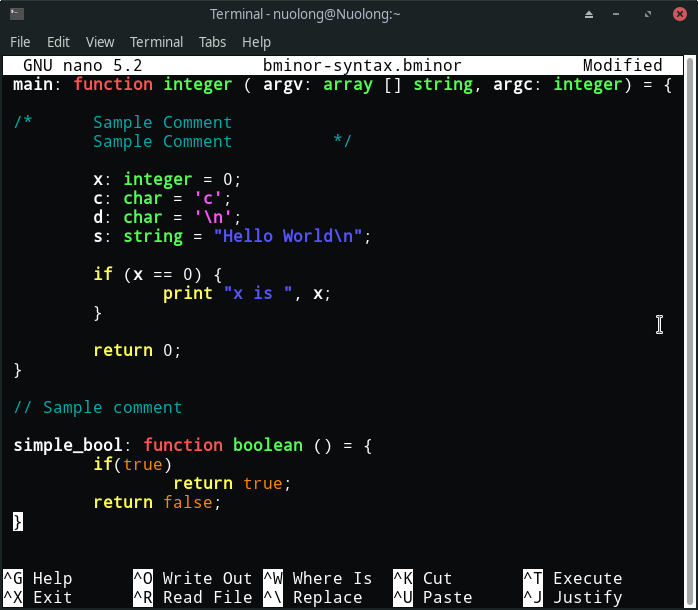This screenshot has height=610, width=698.
Task: Click the argc parameter name
Action: point(513,85)
